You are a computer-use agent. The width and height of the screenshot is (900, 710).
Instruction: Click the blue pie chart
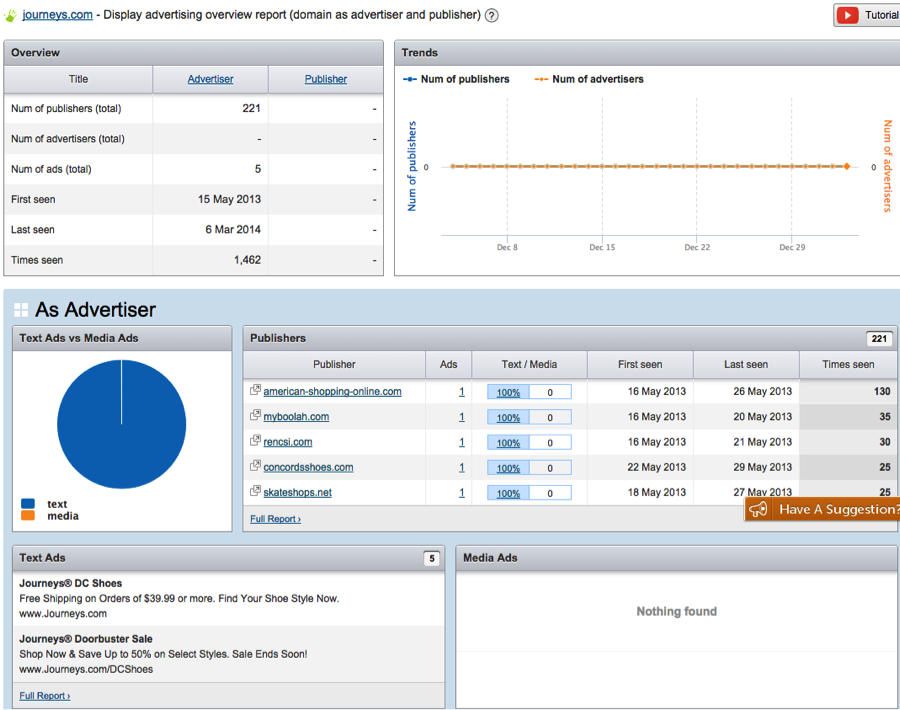[122, 424]
